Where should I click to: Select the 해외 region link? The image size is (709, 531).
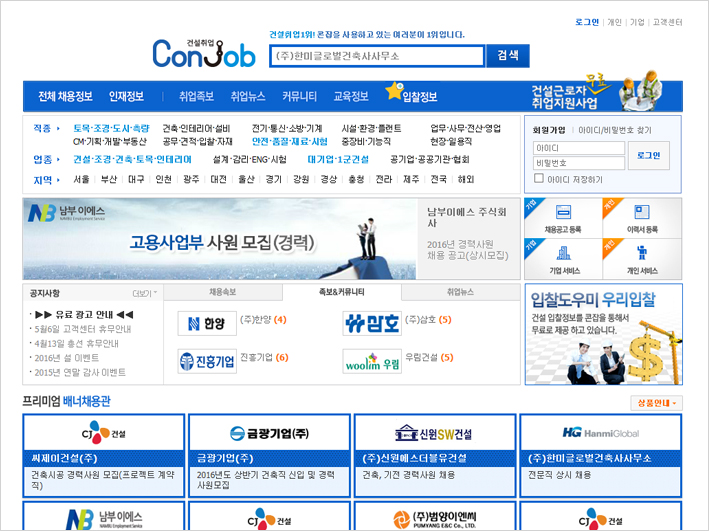pos(466,180)
